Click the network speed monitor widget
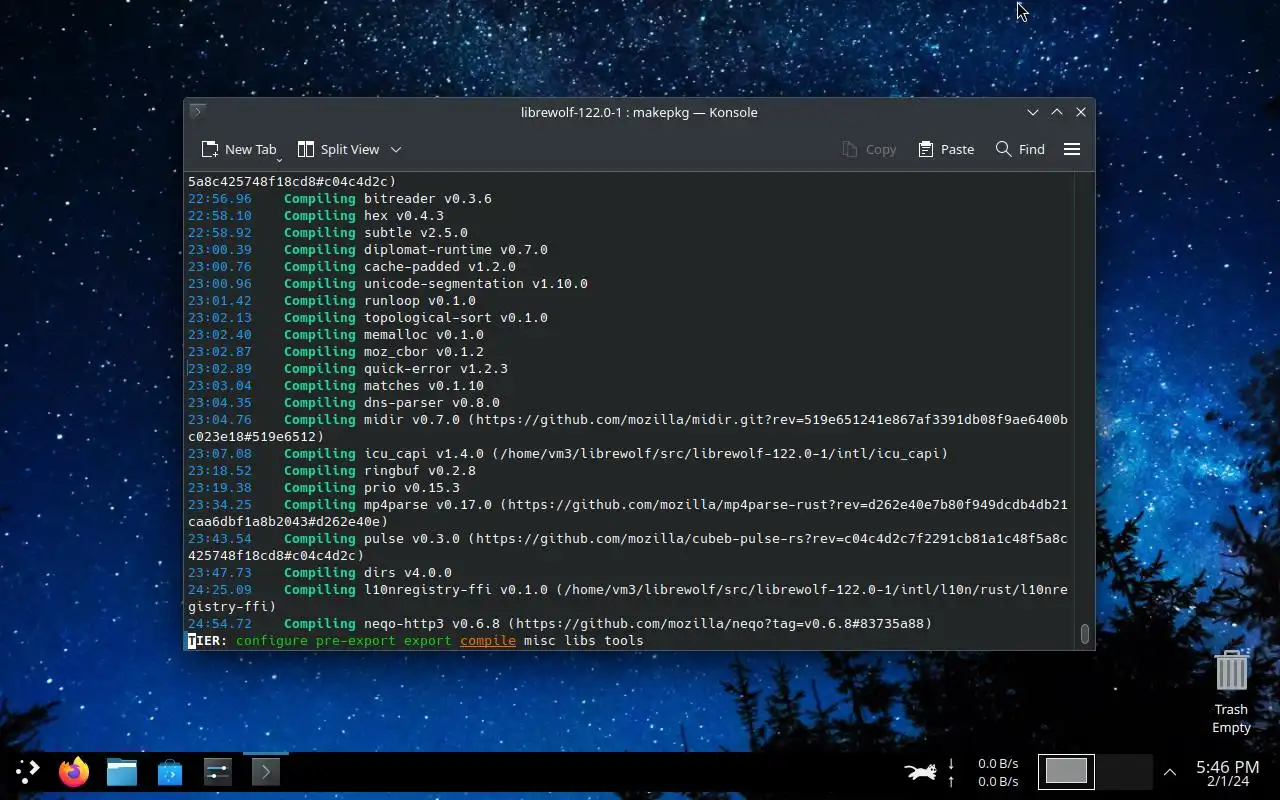 [x=983, y=772]
